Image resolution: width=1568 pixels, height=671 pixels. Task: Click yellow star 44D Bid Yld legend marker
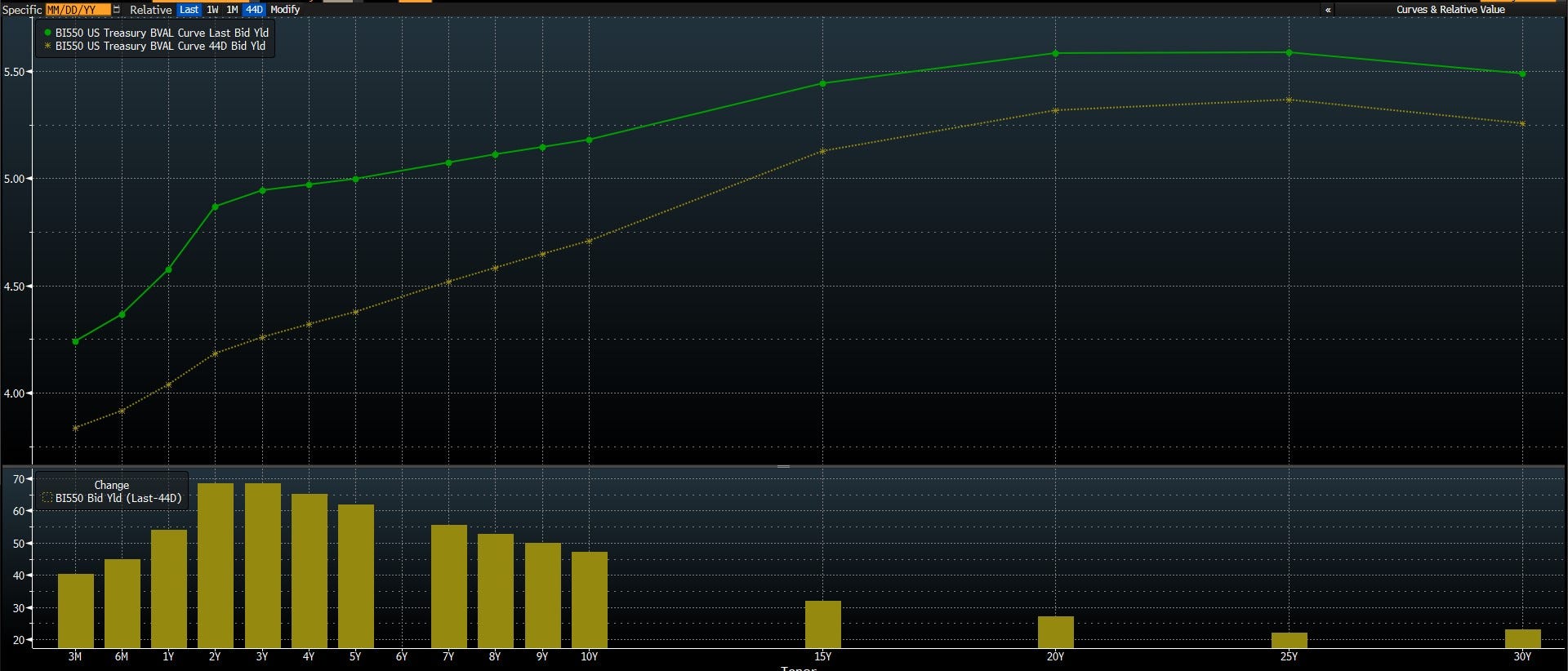pos(47,46)
